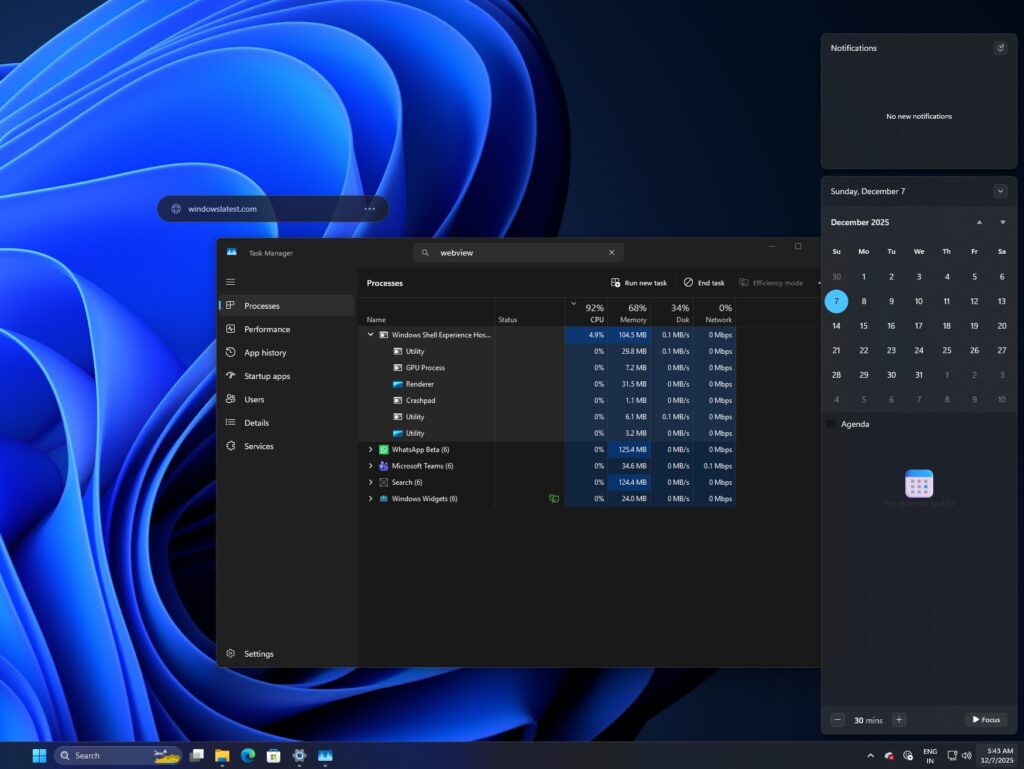Toggle the Agenda checkbox in calendar panel
Image resolution: width=1024 pixels, height=769 pixels.
(831, 424)
